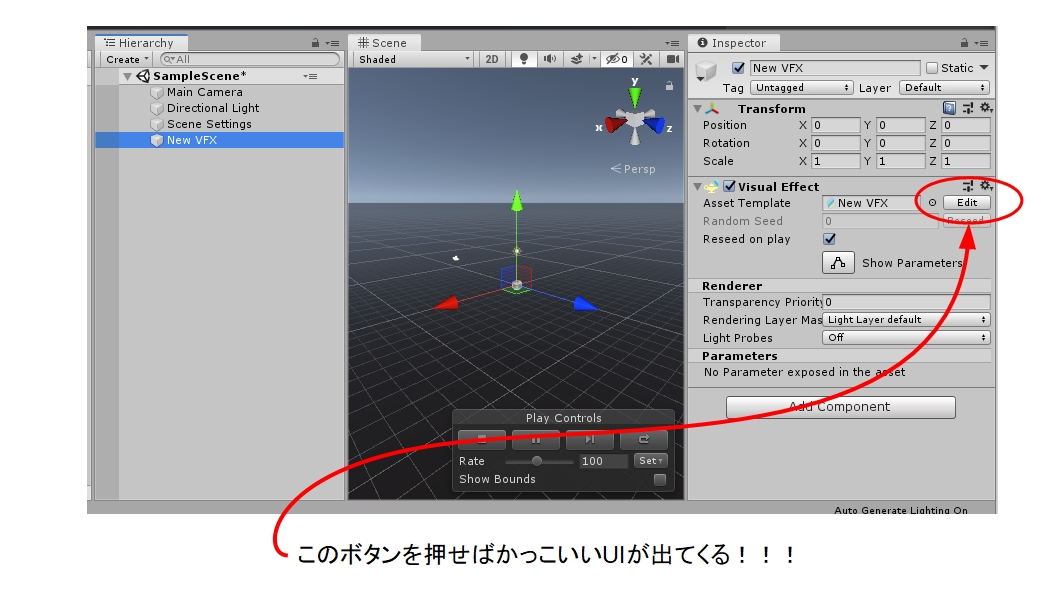Open Transform help reference icon

[949, 108]
